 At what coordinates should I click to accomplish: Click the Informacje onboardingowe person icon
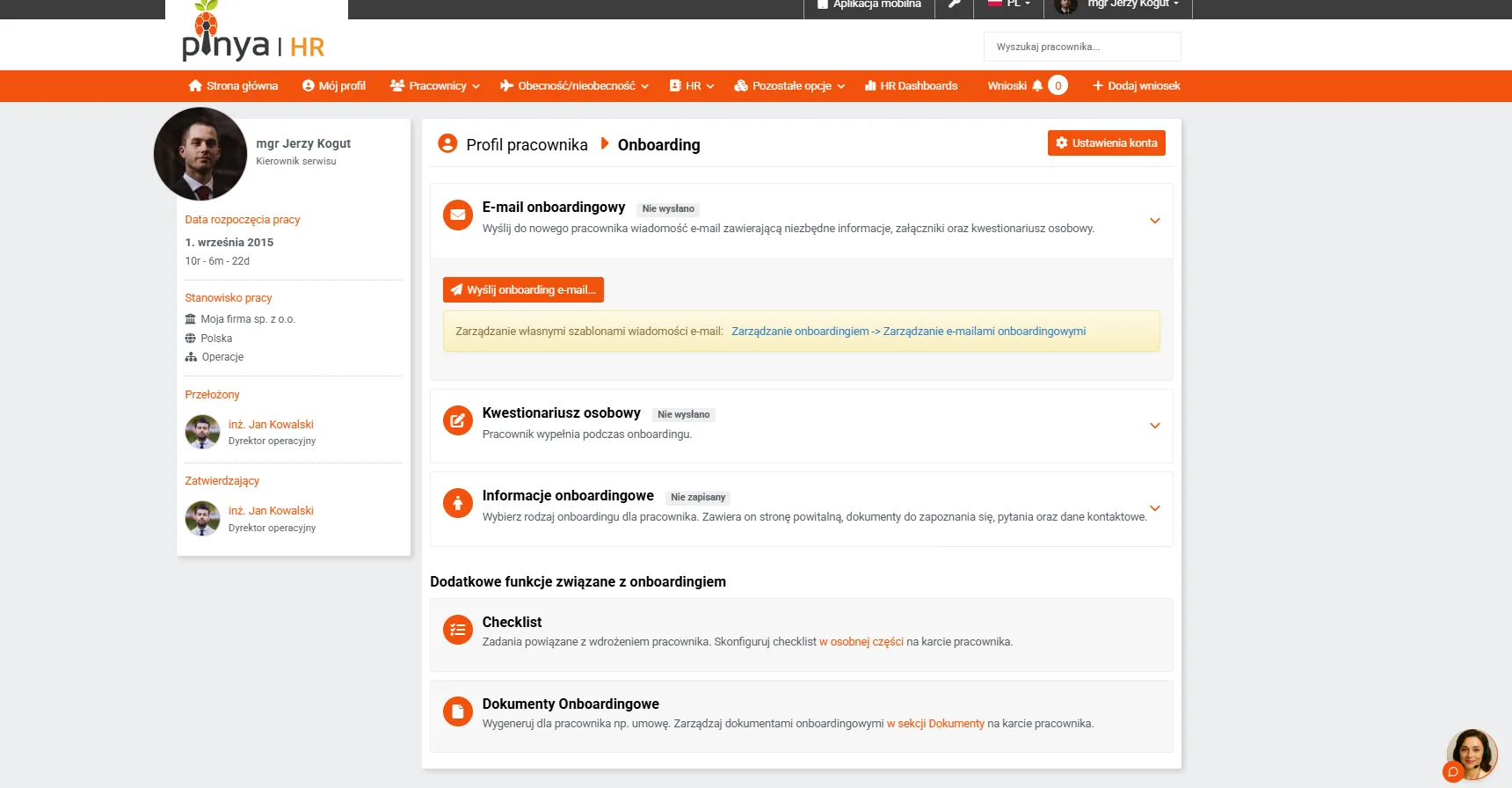pyautogui.click(x=457, y=503)
